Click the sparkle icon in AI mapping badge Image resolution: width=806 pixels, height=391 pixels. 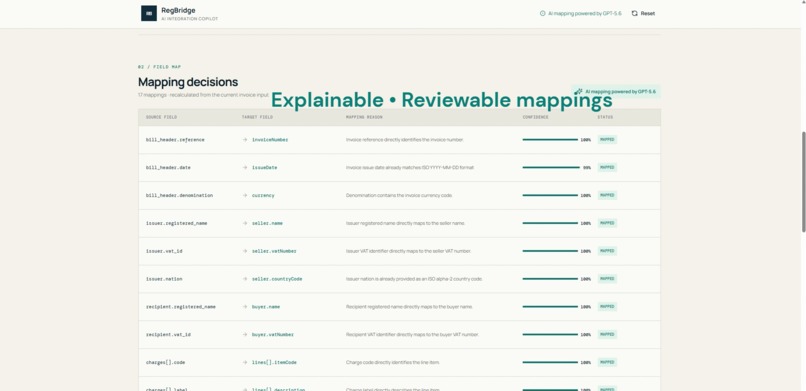578,91
